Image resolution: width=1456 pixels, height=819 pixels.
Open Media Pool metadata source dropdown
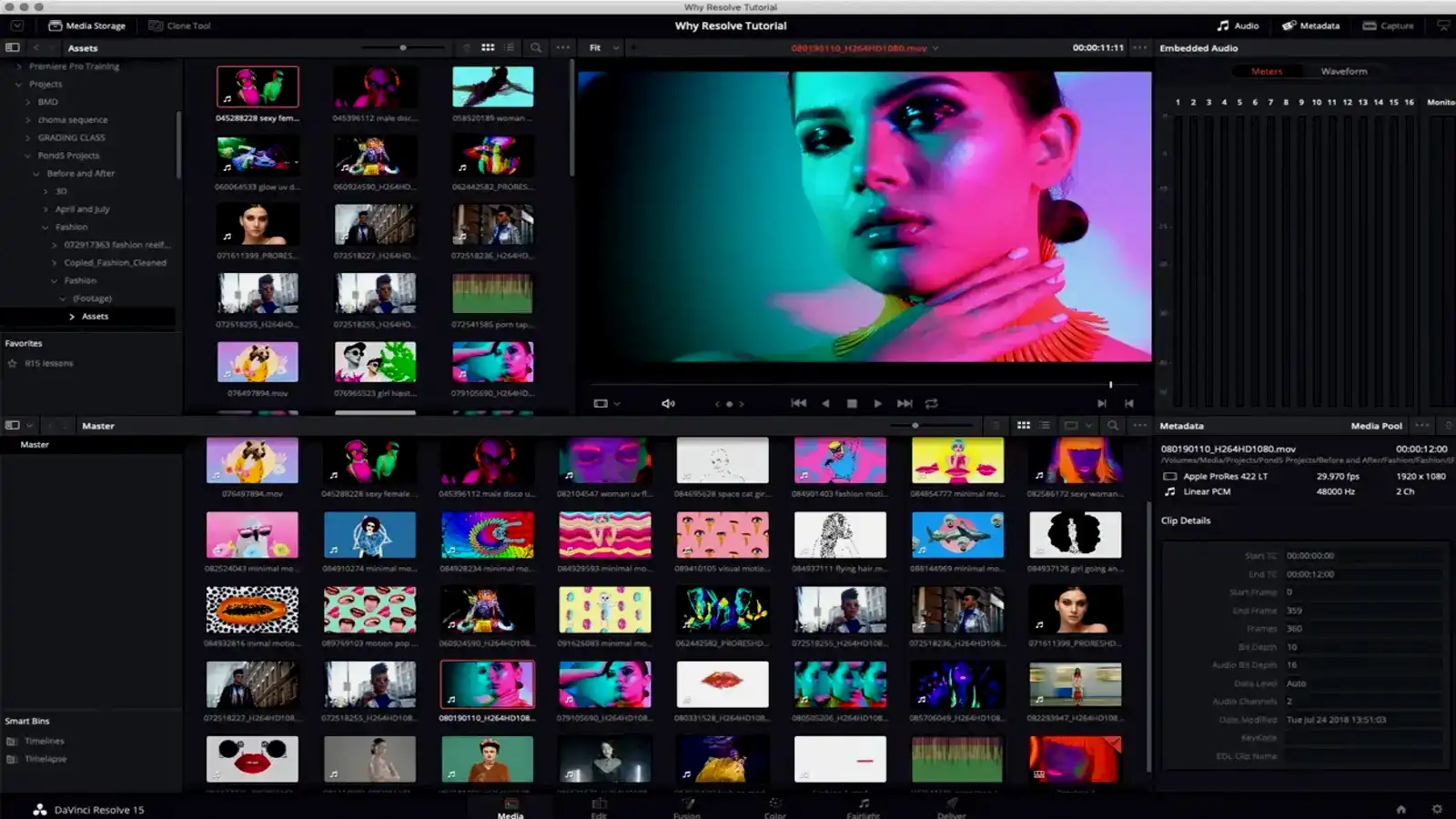click(1376, 426)
